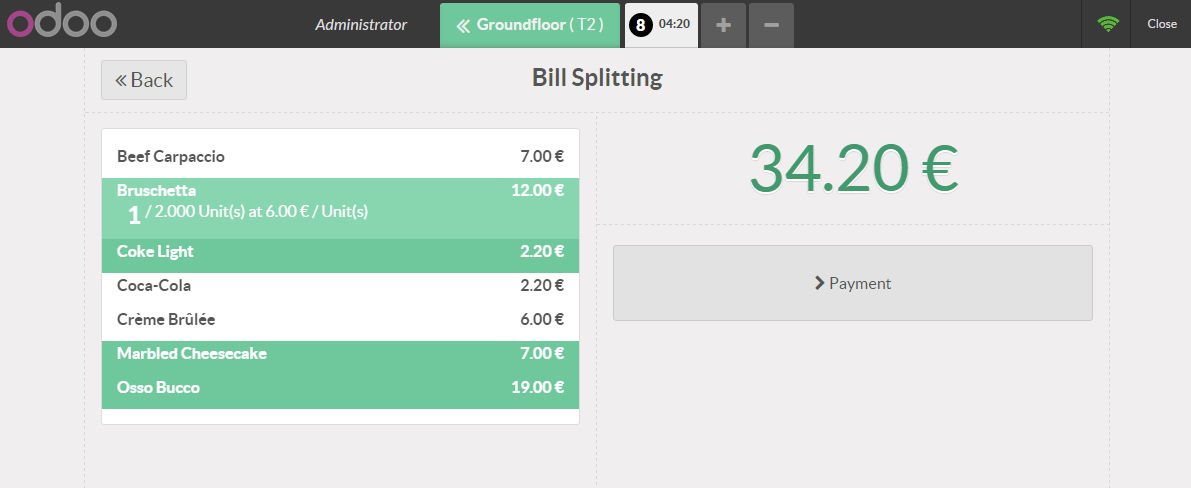Toggle Beef Carpaccio line selection
The width and height of the screenshot is (1191, 488).
(x=340, y=157)
